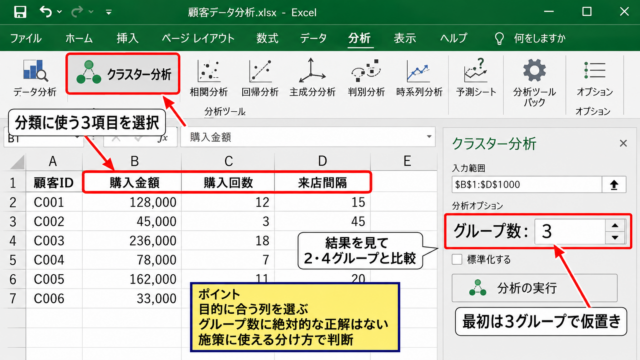Click the Redo arrow icon
Screen dimensions: 640x360
pyautogui.click(x=77, y=12)
